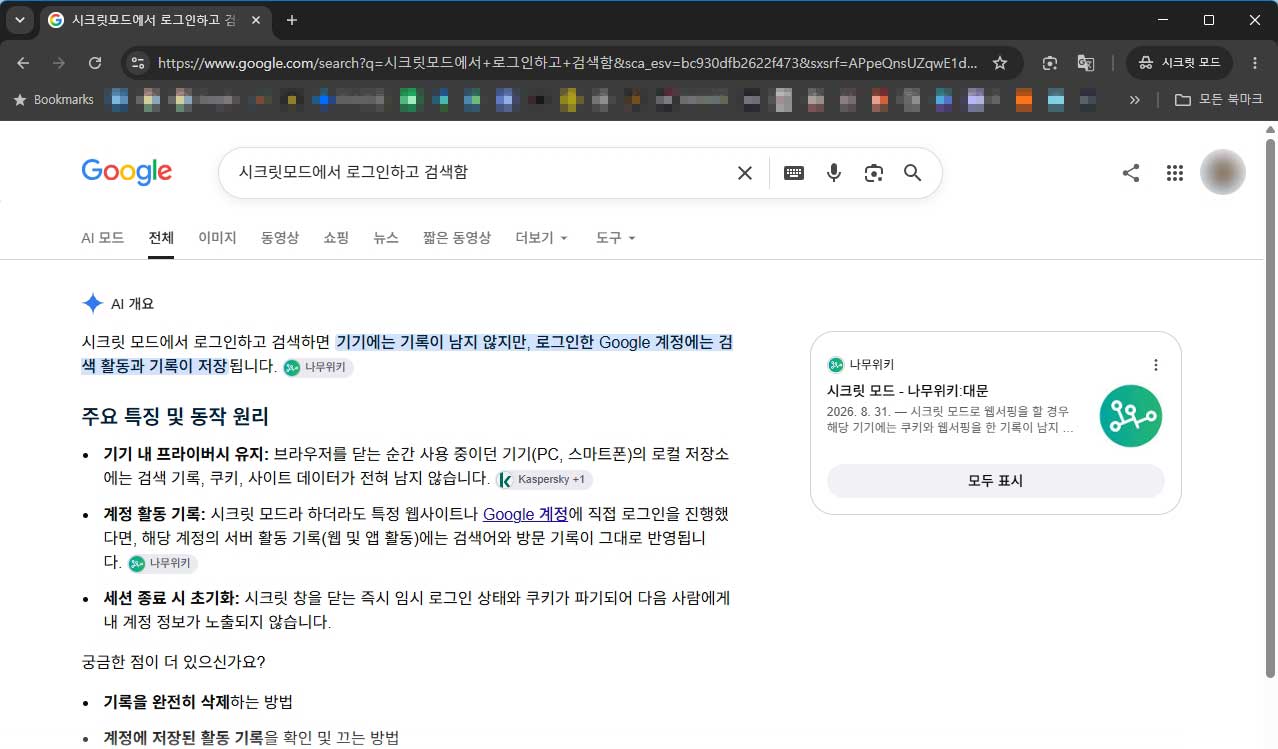Switch to 이미지 results tab
This screenshot has height=749, width=1278.
[x=217, y=238]
